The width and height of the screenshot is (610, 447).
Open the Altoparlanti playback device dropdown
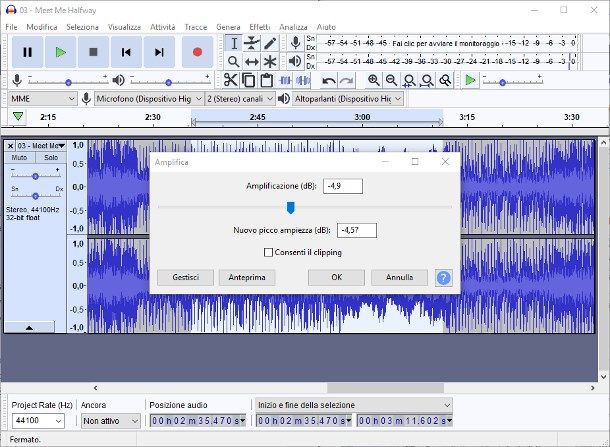pos(348,99)
